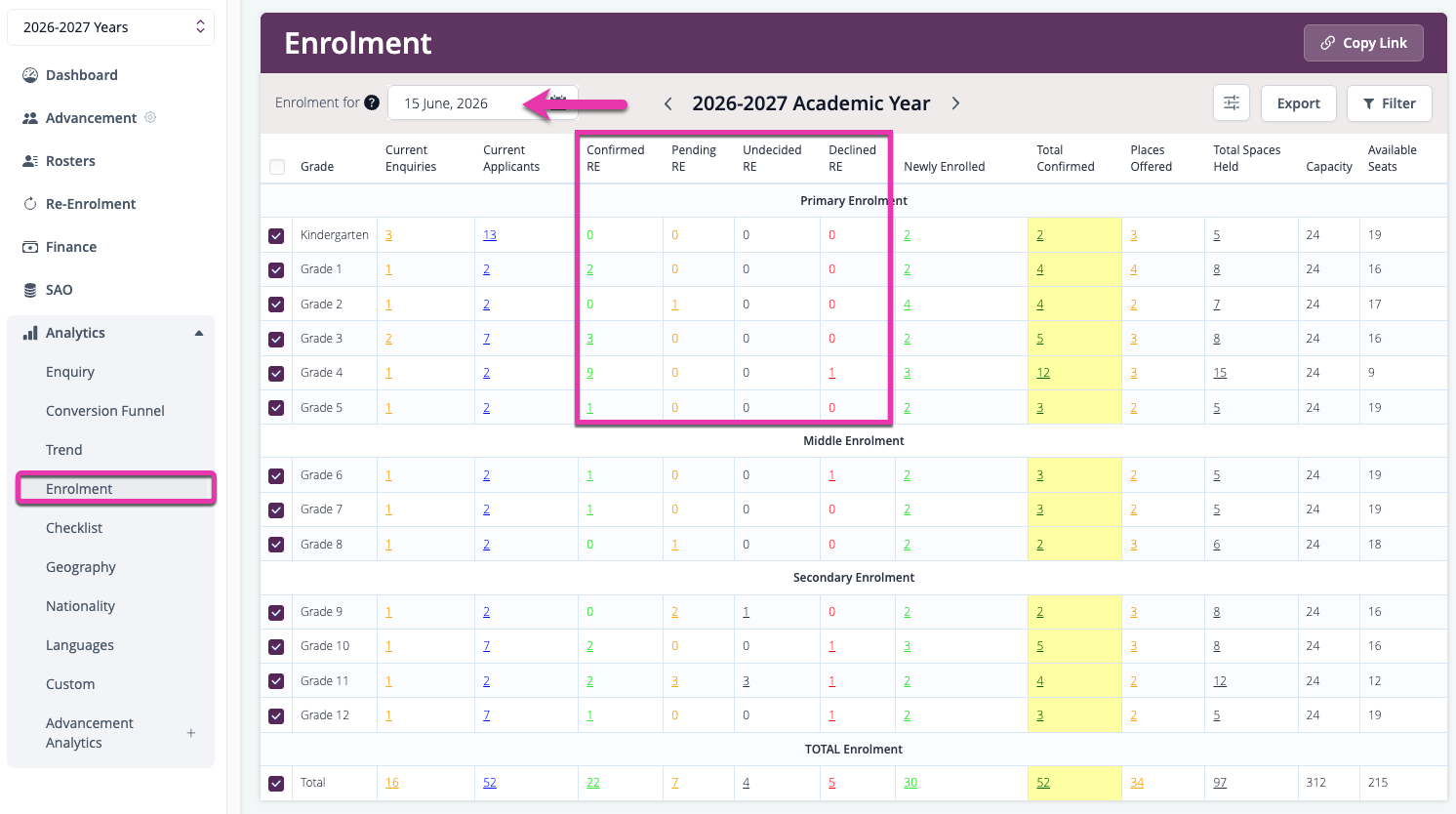Click the Export button
This screenshot has width=1456, height=814.
coord(1297,103)
